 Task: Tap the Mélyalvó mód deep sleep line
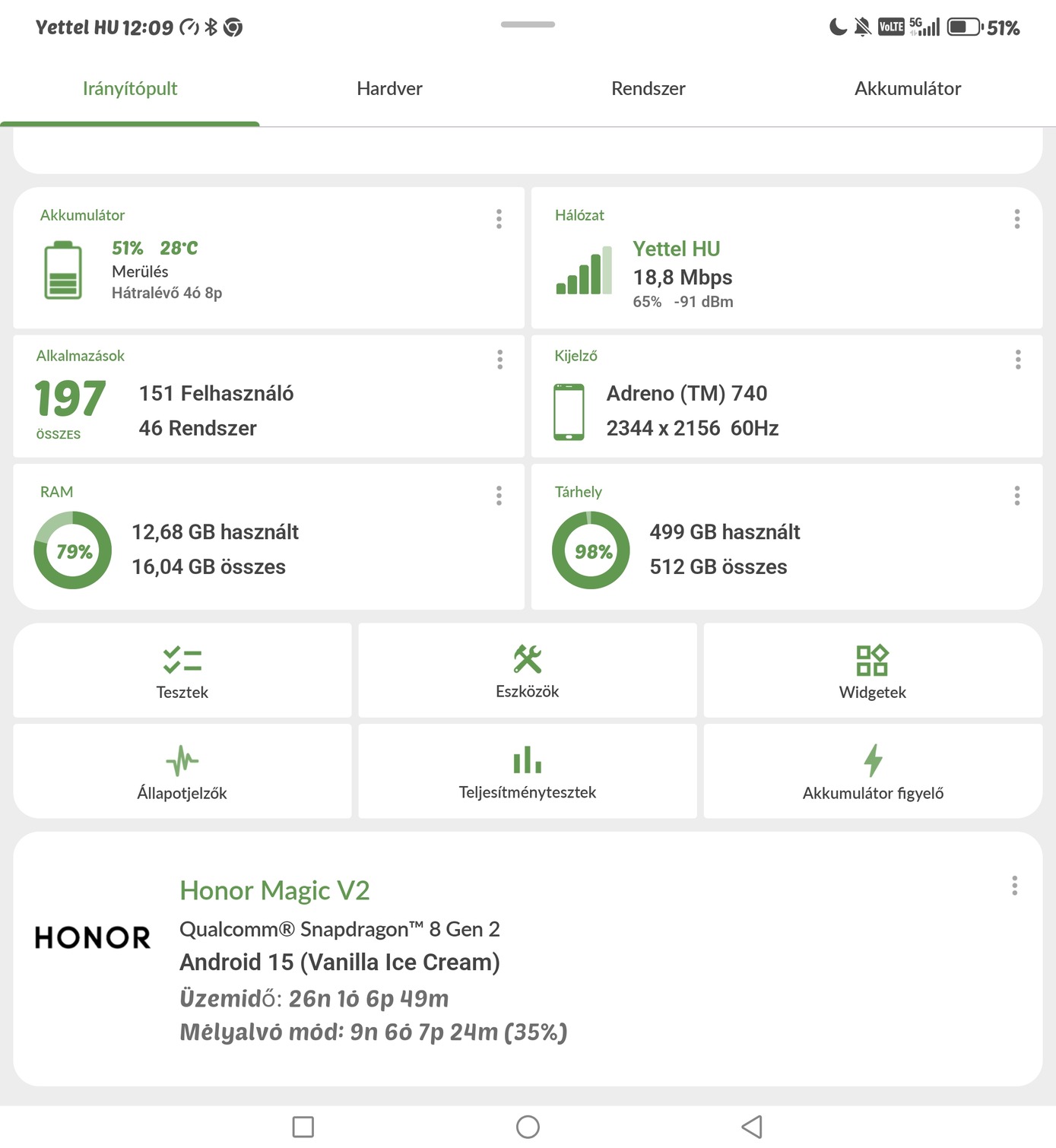pos(373,1032)
